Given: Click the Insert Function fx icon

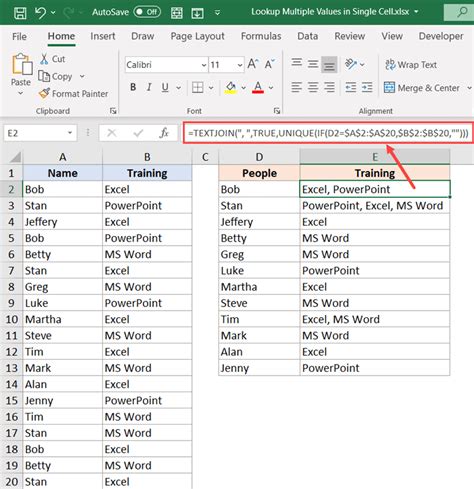Looking at the screenshot, I should point(164,133).
